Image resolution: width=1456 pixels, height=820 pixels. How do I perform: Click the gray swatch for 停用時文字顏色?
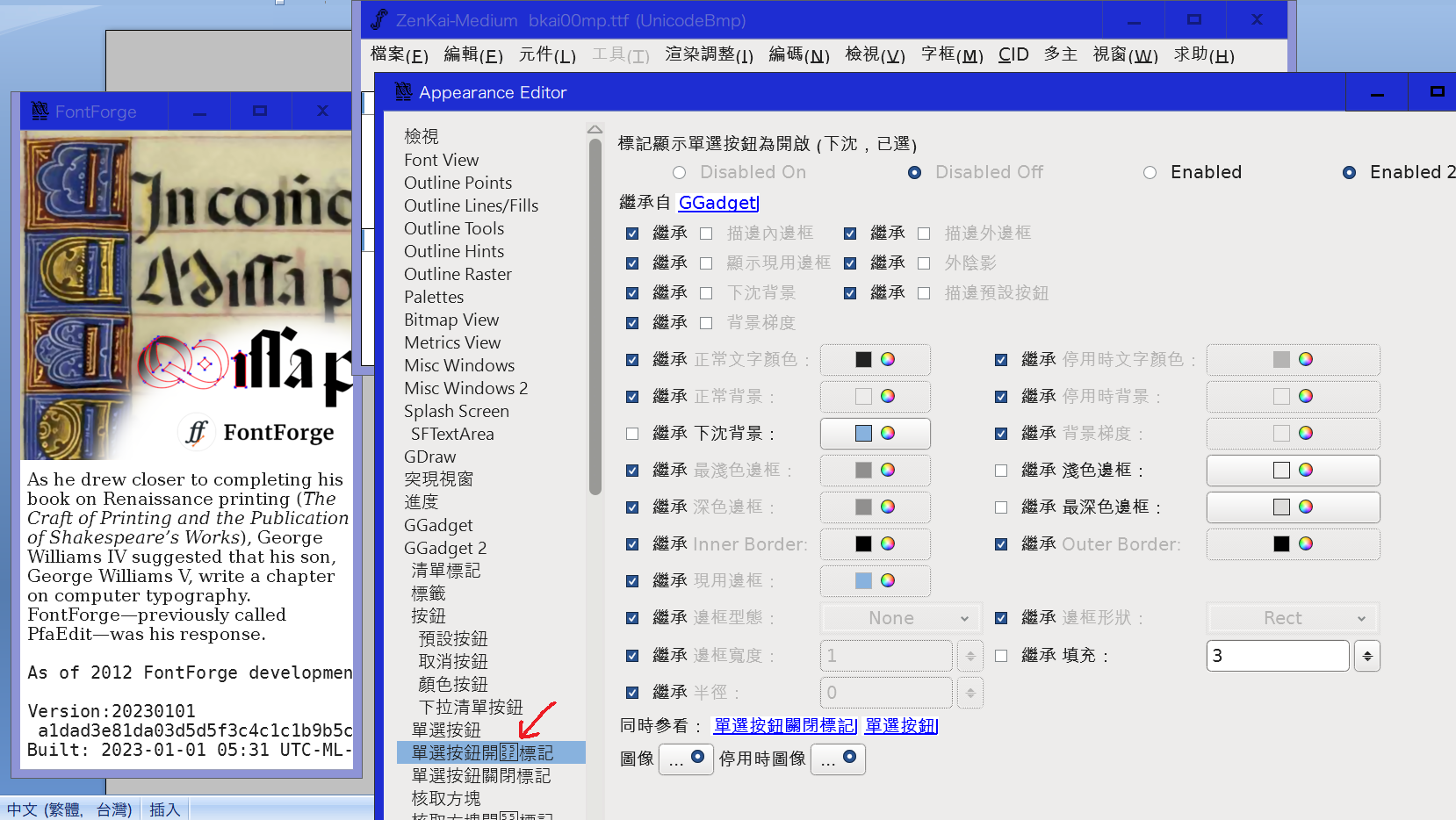(1280, 360)
